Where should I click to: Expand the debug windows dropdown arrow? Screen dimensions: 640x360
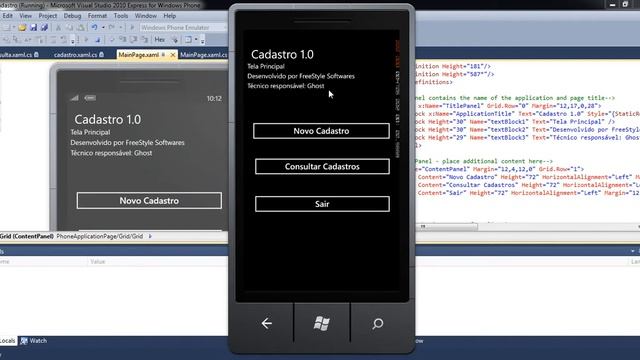196,40
